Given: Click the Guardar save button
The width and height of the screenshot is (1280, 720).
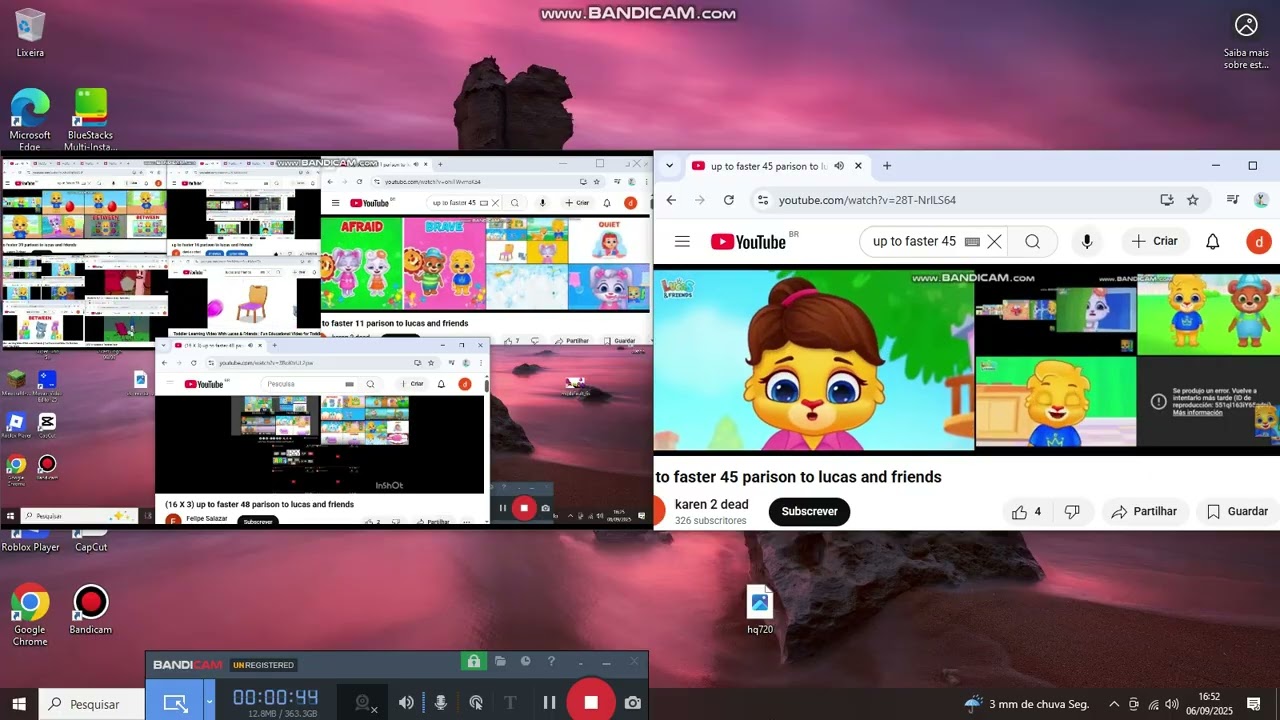Looking at the screenshot, I should point(1237,511).
